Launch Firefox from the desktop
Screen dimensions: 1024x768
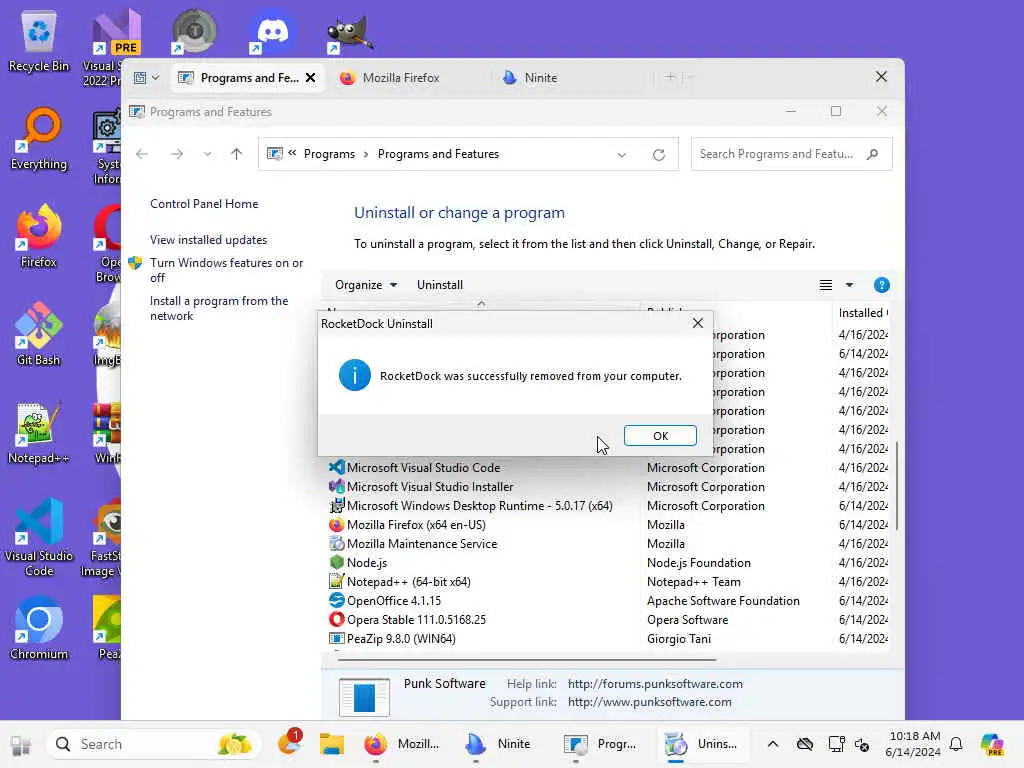point(39,236)
